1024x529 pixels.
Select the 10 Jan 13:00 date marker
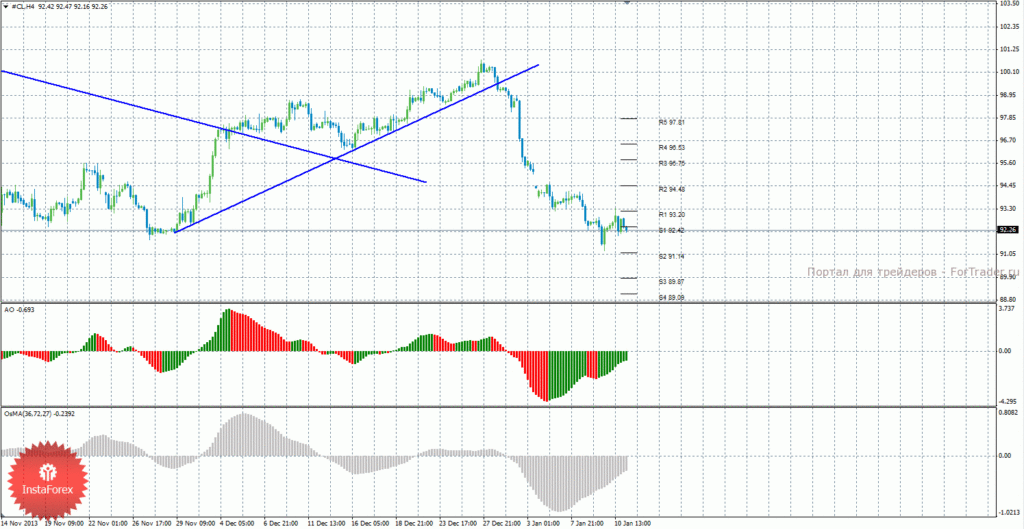630,523
